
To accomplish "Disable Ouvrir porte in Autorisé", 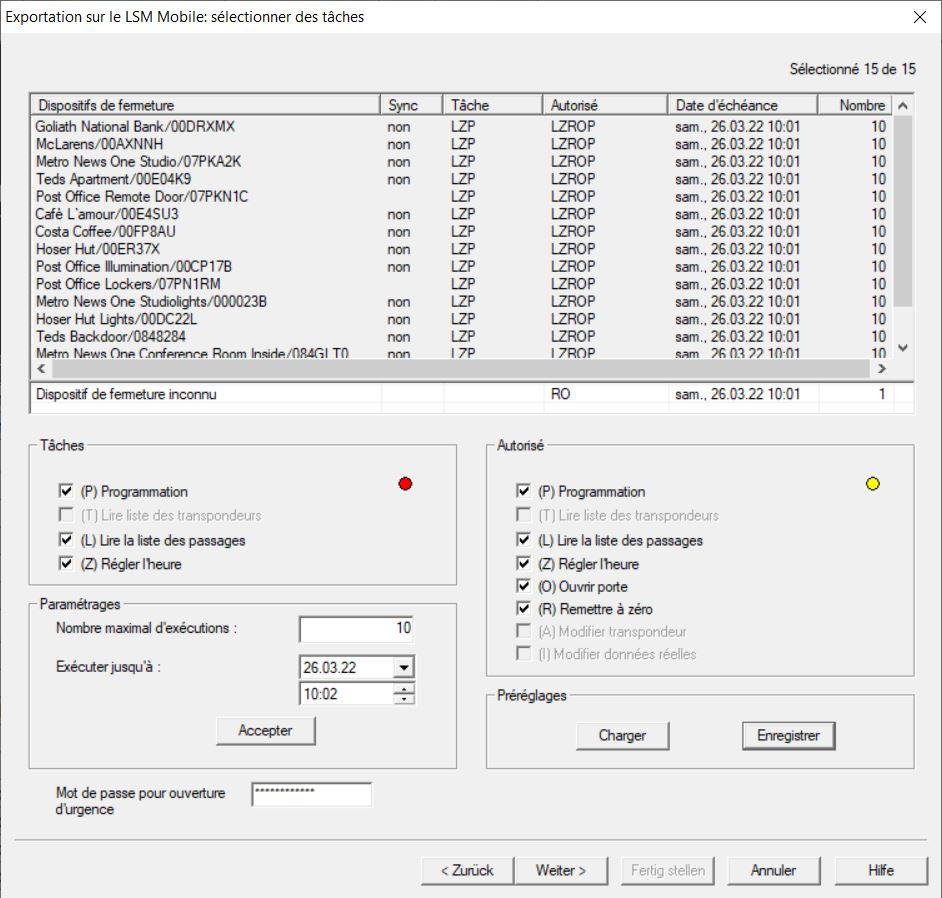I will pyautogui.click(x=523, y=586).
